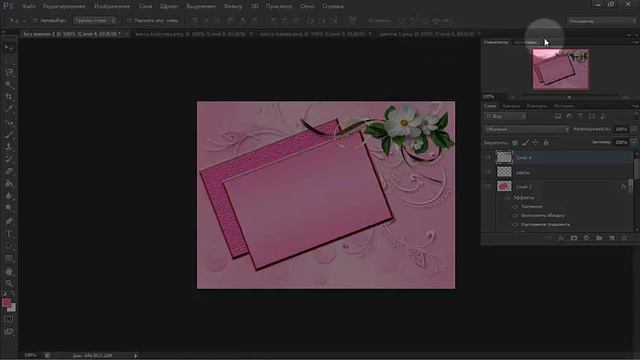Image resolution: width=640 pixels, height=360 pixels.
Task: Lock layer position icon
Action: point(536,142)
